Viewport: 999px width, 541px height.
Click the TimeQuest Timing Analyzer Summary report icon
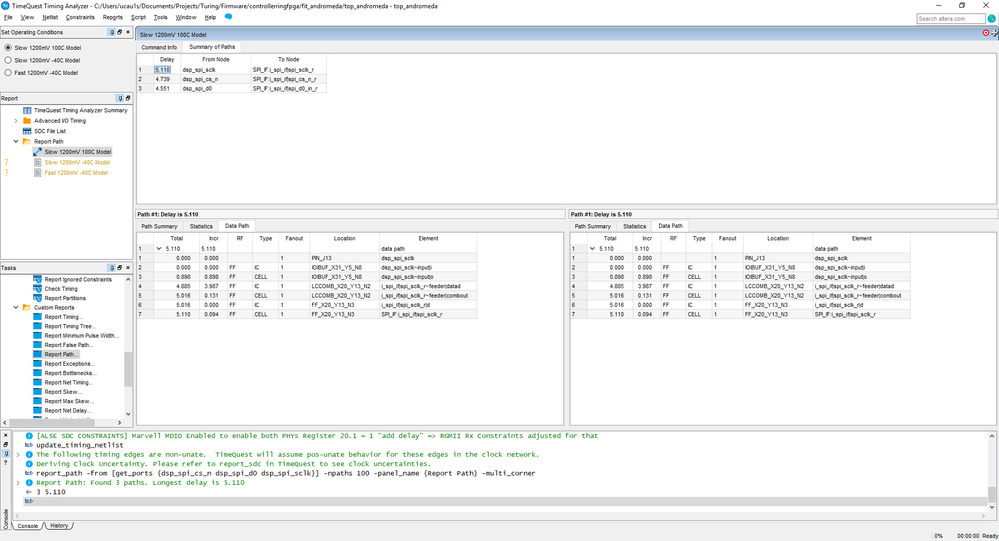(x=27, y=110)
